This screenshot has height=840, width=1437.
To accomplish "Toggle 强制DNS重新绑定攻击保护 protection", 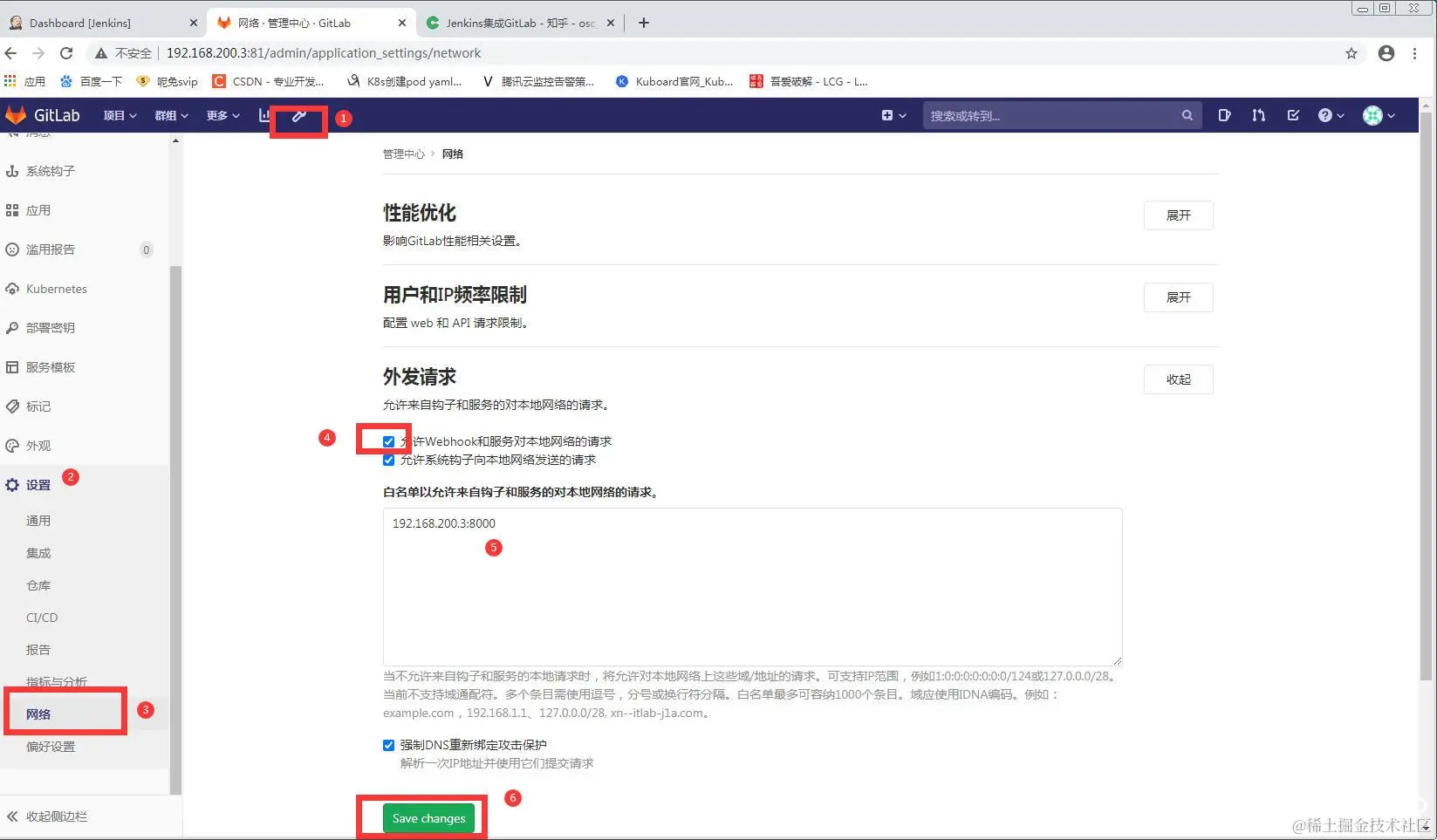I will (388, 745).
